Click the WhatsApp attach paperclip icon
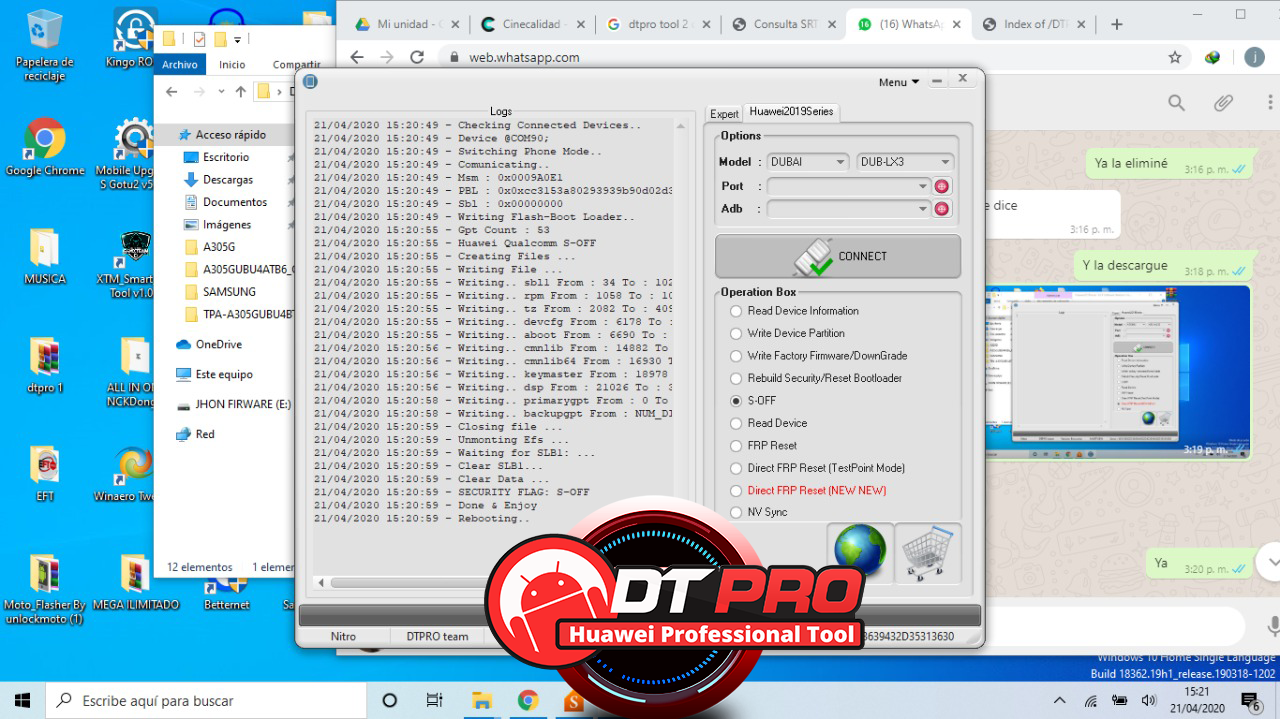This screenshot has width=1280, height=719. 1223,103
